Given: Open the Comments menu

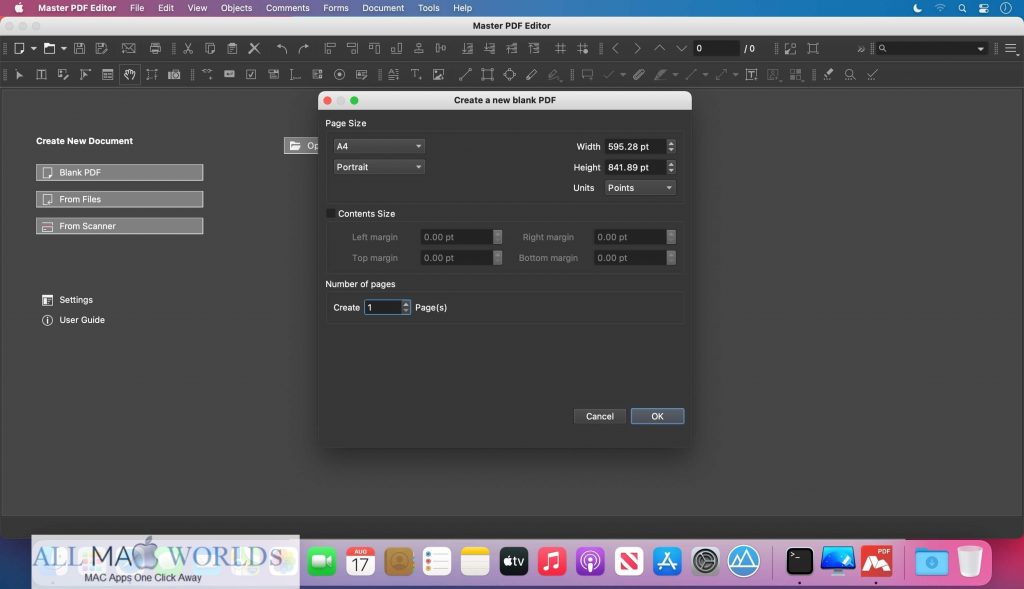Looking at the screenshot, I should [287, 8].
